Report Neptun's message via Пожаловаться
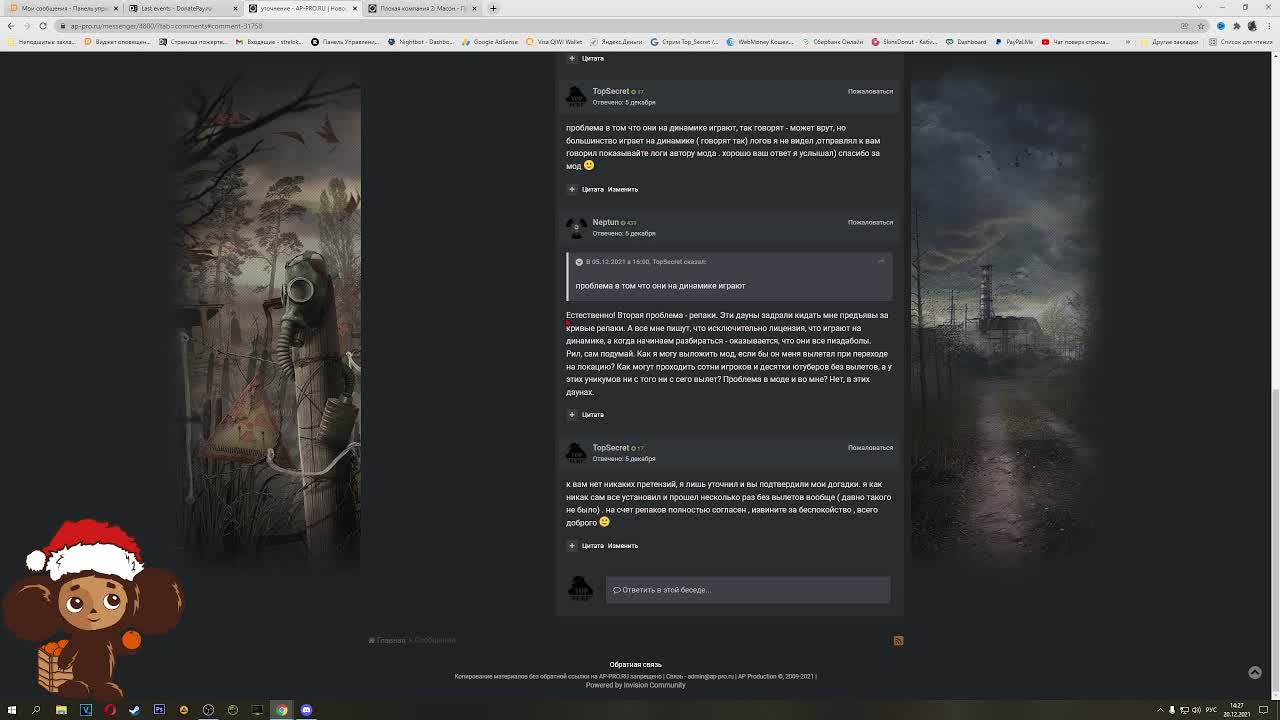 (870, 222)
